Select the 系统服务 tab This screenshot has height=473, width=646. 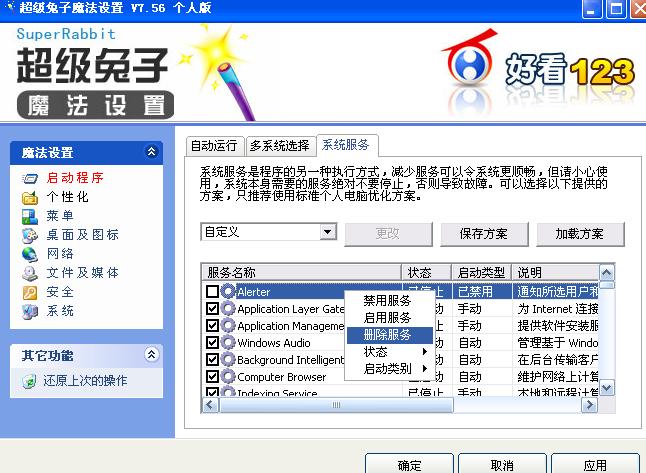tap(346, 145)
